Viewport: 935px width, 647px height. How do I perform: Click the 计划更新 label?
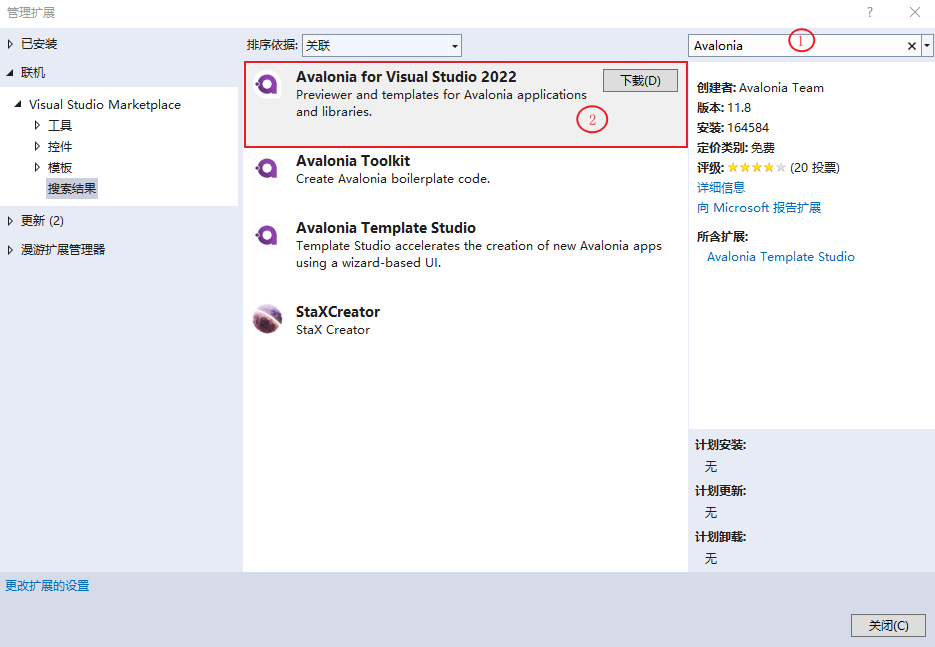coord(720,491)
